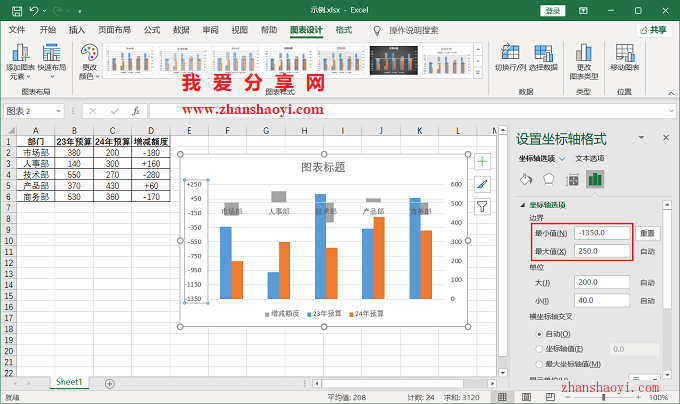The height and width of the screenshot is (404, 680).
Task: Click the Save icon in title bar
Action: [x=17, y=11]
